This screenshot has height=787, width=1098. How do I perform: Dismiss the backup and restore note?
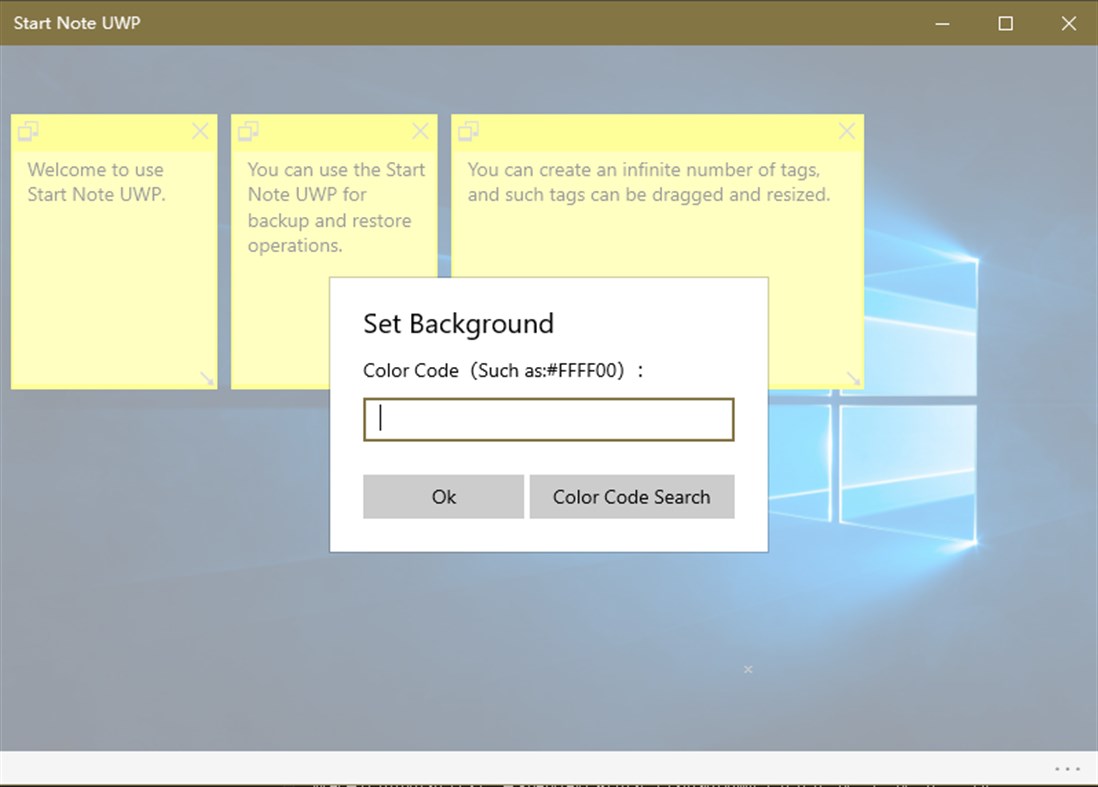(x=420, y=131)
